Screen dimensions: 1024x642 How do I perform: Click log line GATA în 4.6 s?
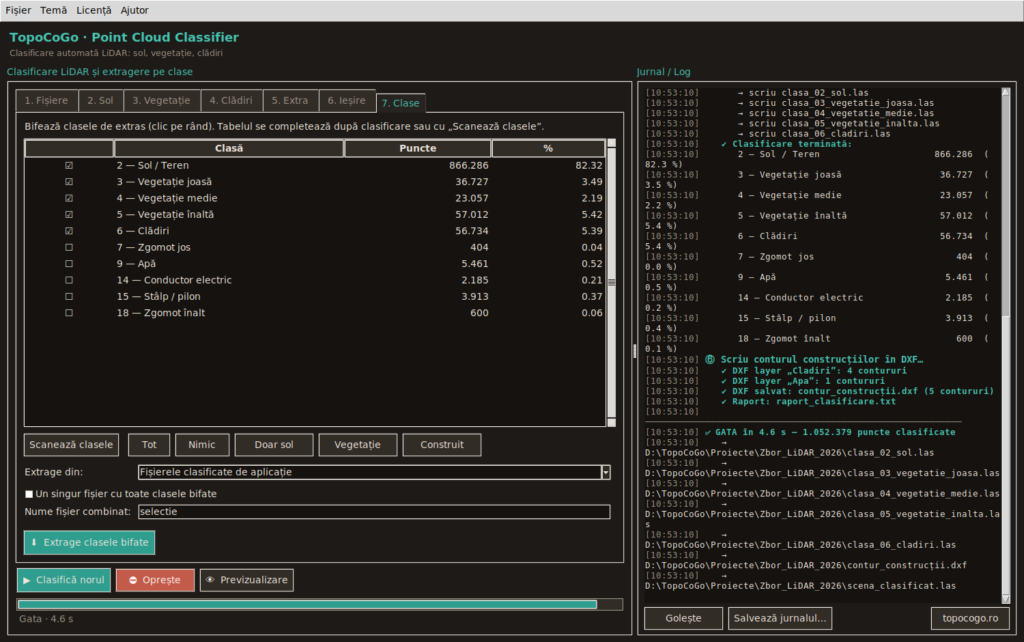coord(829,432)
